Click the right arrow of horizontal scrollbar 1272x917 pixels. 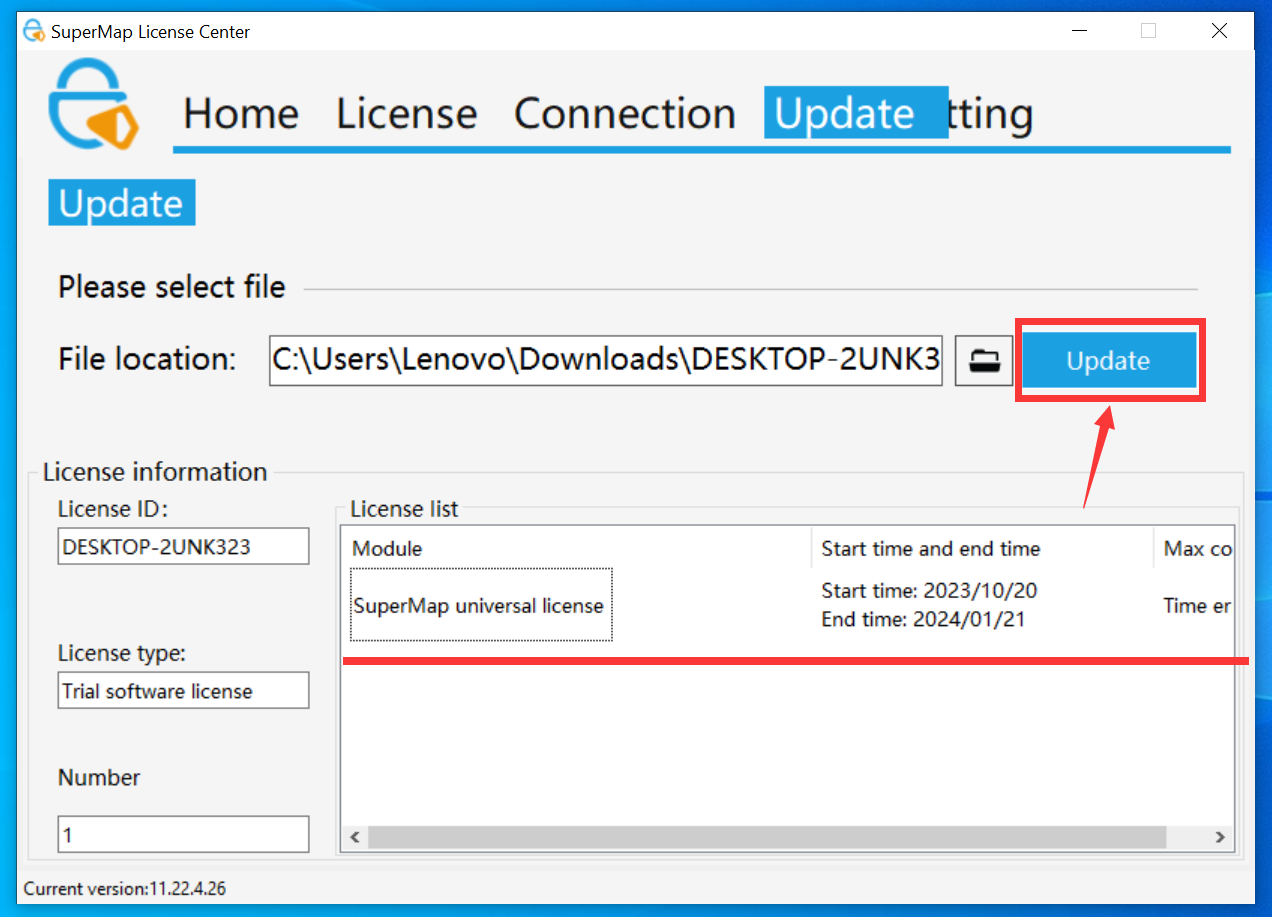point(1220,837)
